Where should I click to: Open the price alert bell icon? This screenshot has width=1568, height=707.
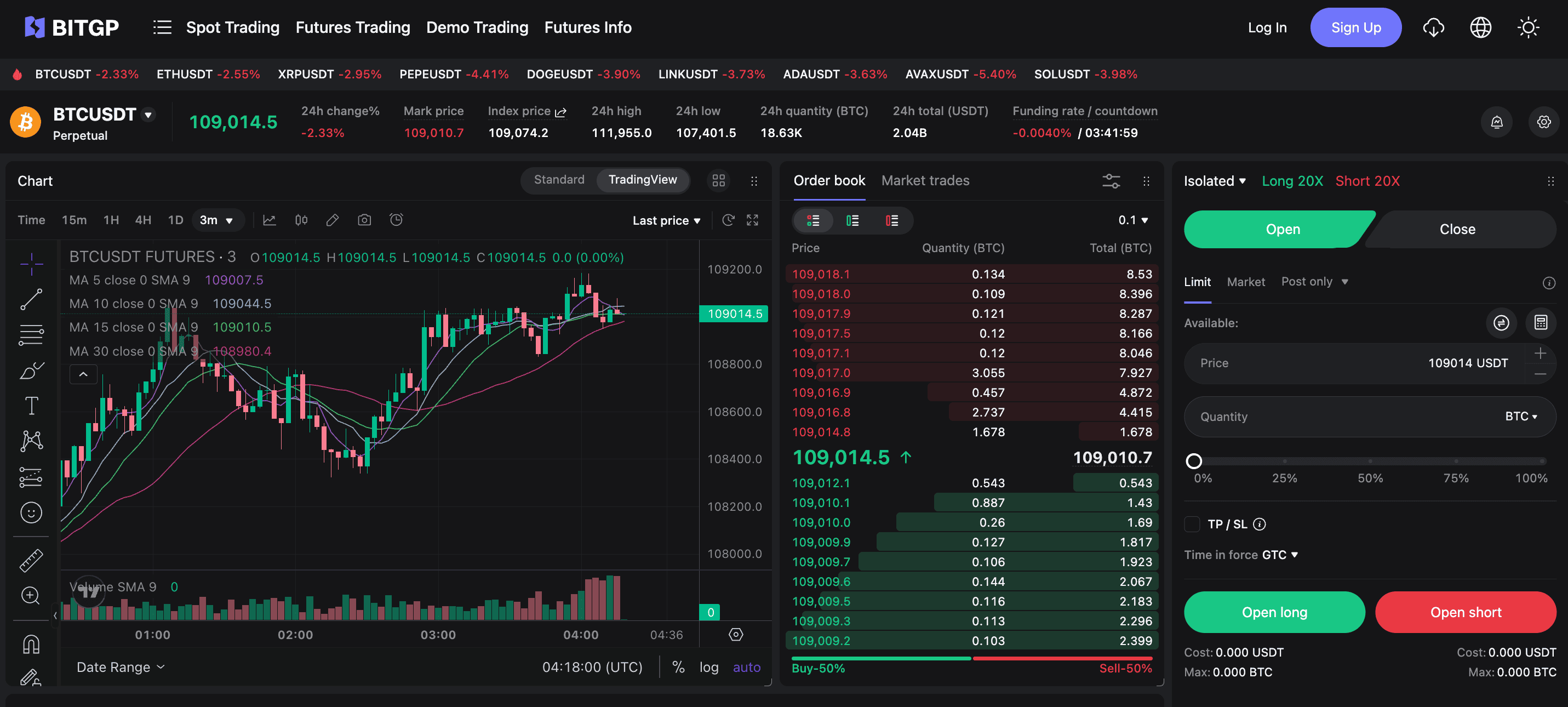[1496, 122]
